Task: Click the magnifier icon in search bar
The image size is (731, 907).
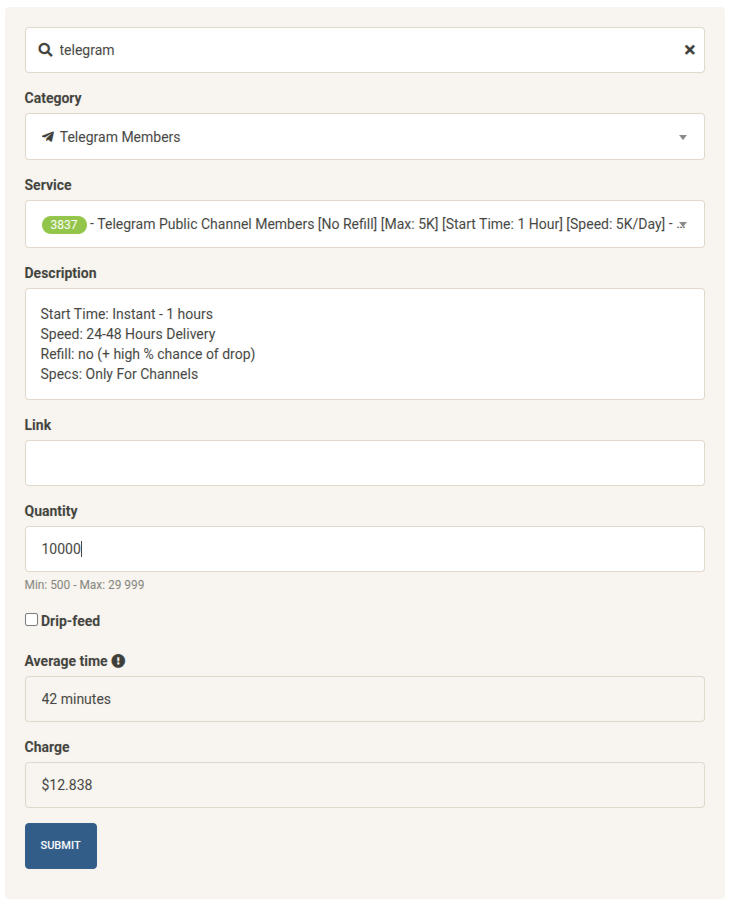Action: pos(45,50)
